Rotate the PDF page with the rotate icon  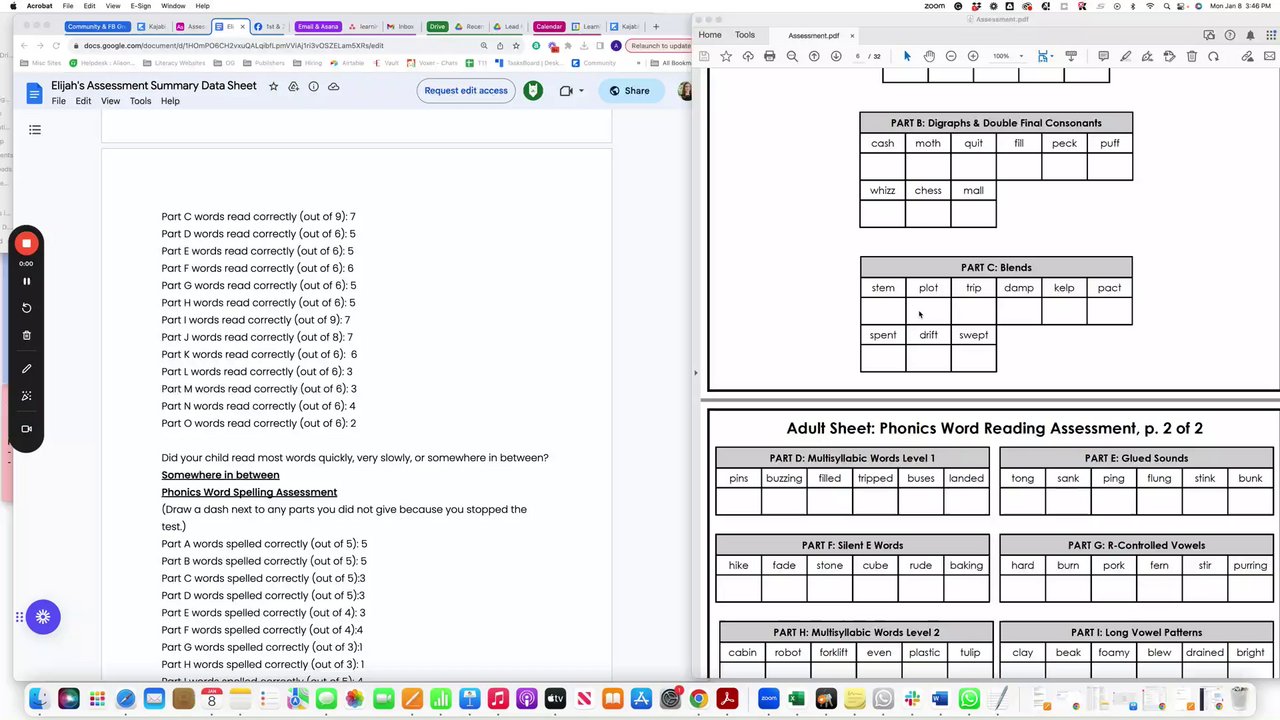pyautogui.click(x=1213, y=56)
